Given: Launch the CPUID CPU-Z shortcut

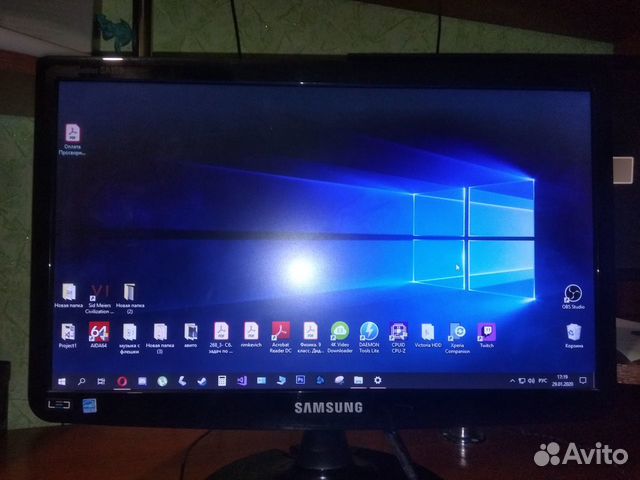Looking at the screenshot, I should (398, 332).
